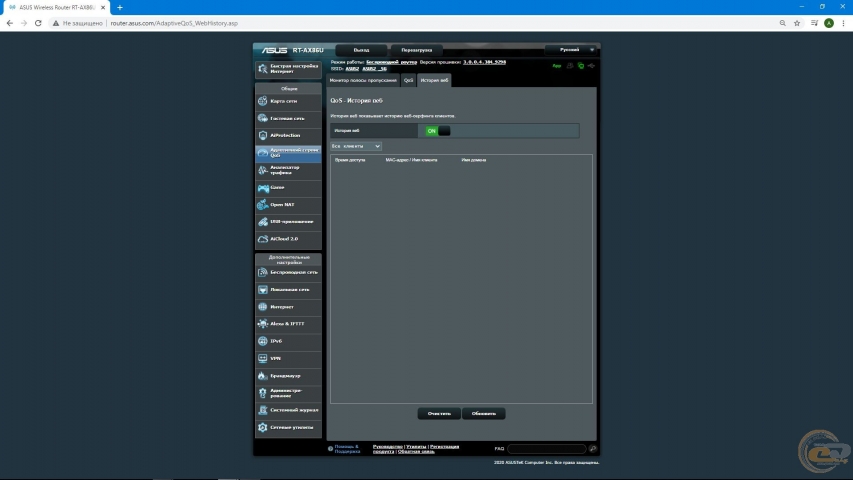853x480 pixels.
Task: Click the FAQ search magnifier icon
Action: tap(592, 449)
